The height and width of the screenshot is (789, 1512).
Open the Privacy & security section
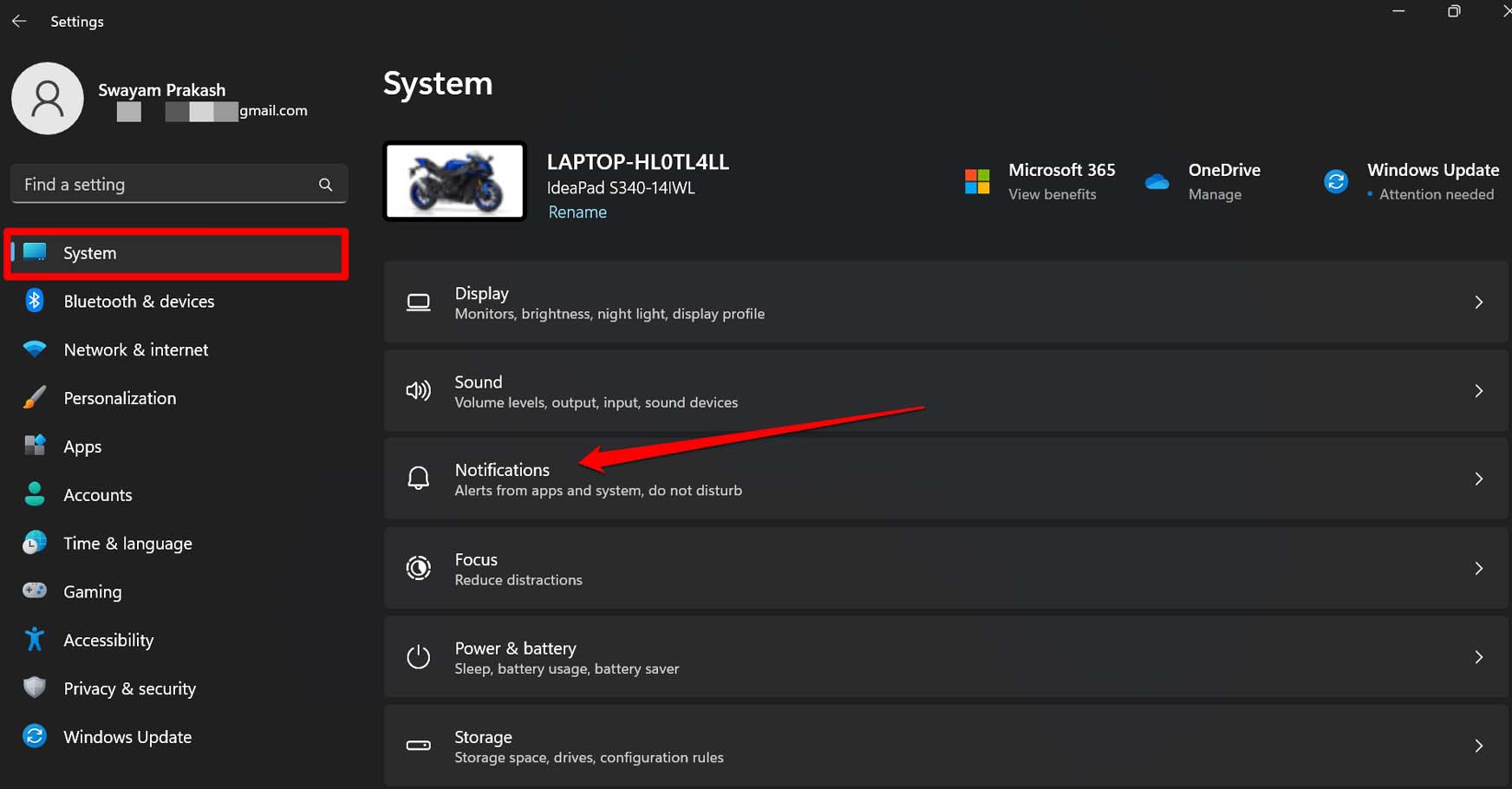click(x=129, y=688)
